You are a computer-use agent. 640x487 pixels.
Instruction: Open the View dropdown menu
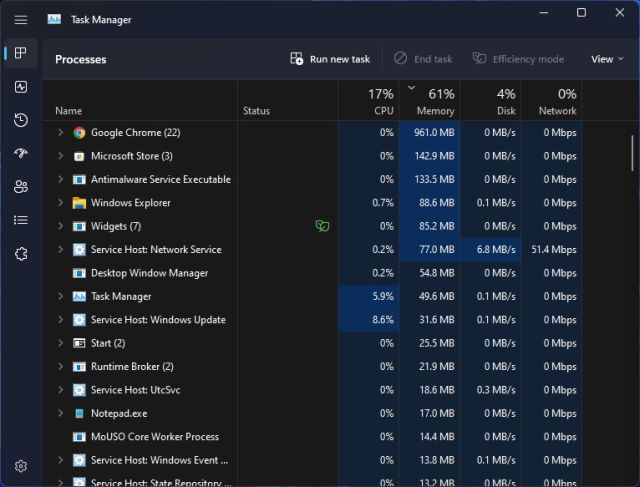607,59
